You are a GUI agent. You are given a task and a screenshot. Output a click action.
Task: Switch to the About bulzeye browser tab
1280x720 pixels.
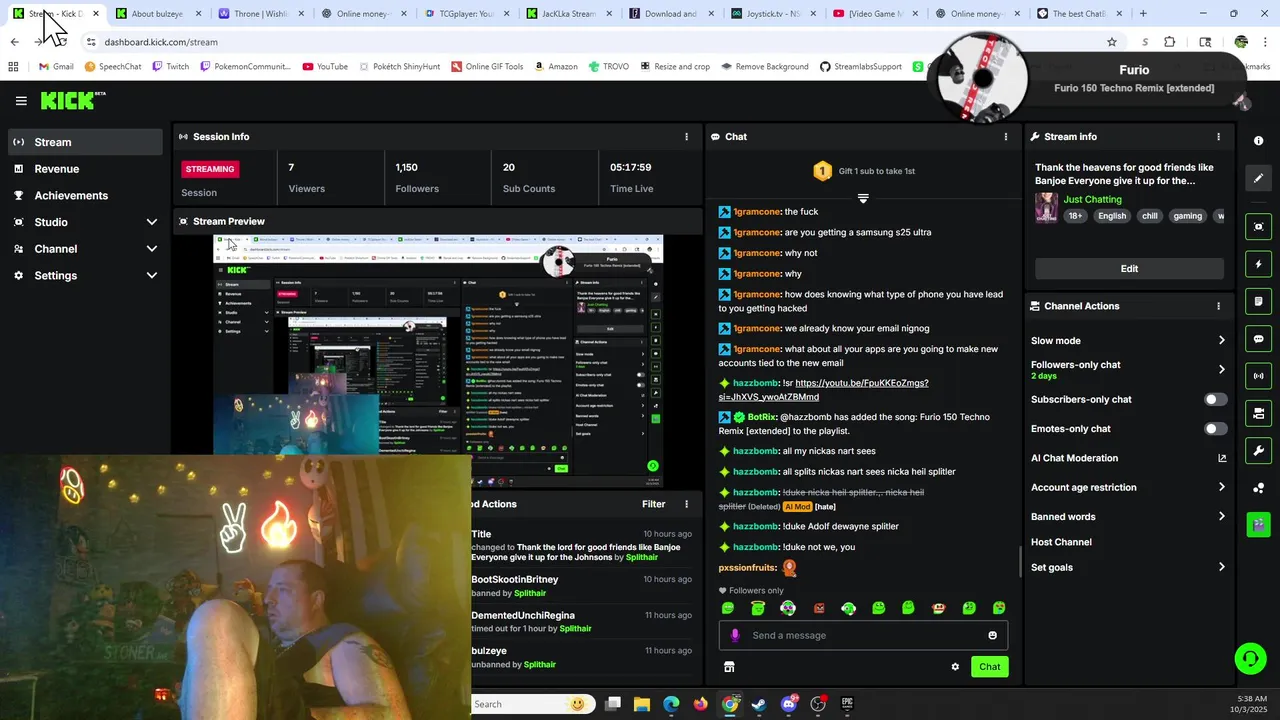pyautogui.click(x=158, y=14)
